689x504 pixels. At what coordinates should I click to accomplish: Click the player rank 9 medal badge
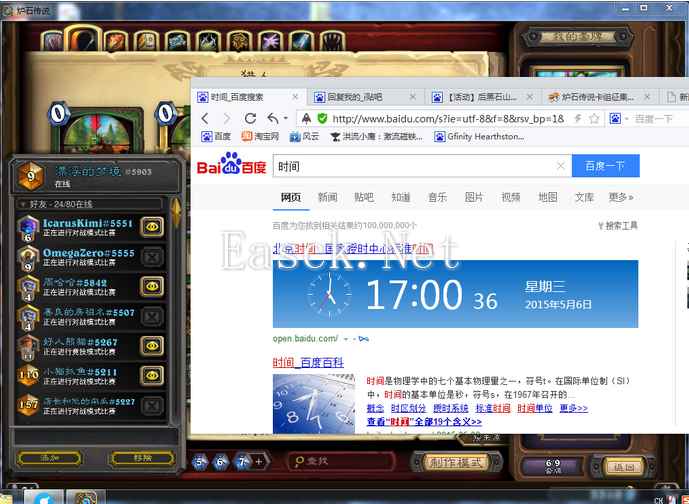pos(31,177)
